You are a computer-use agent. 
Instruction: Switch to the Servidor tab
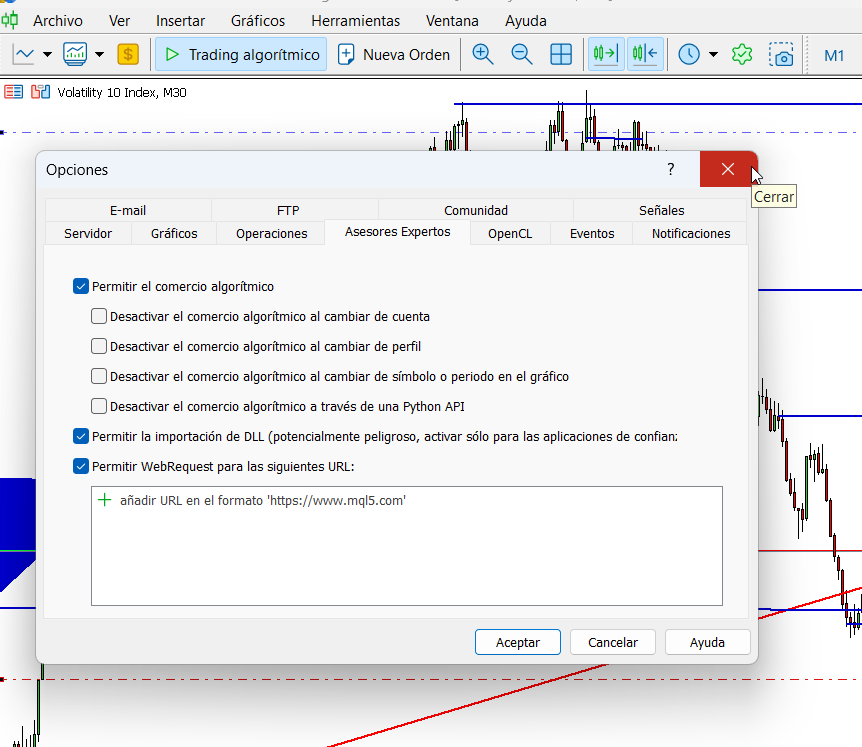88,234
